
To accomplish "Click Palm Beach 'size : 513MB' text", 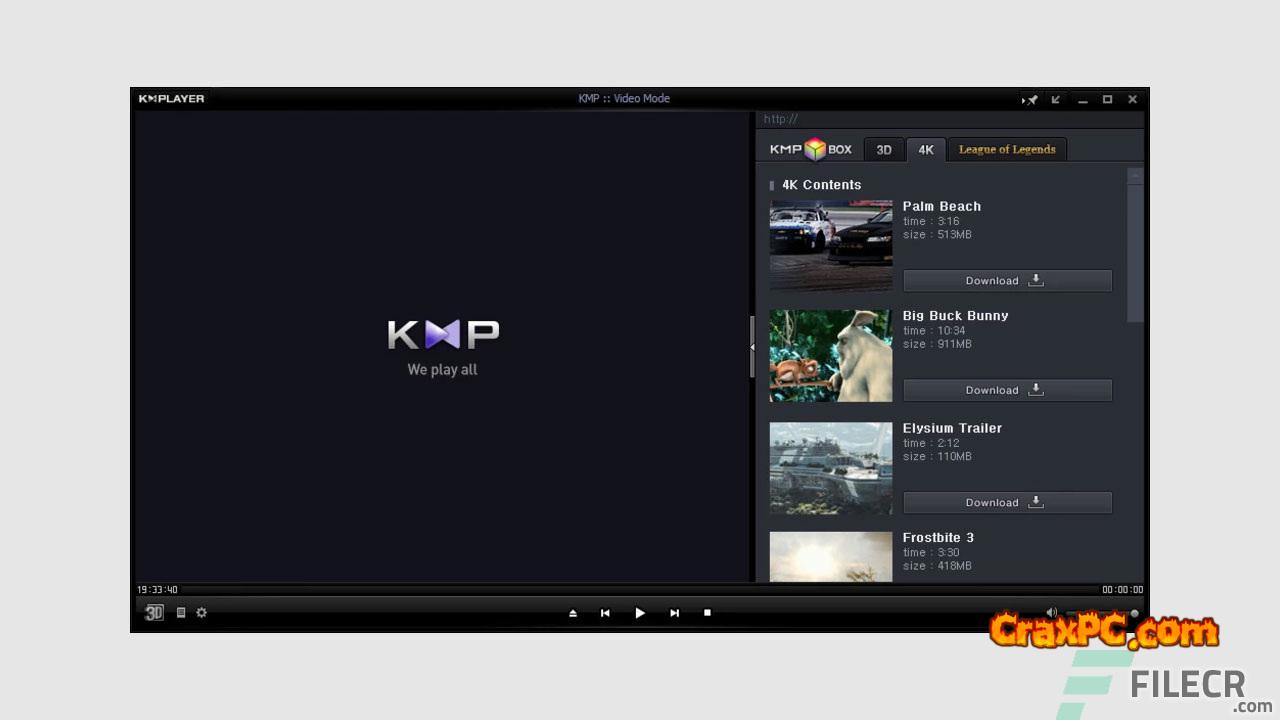I will 937,235.
